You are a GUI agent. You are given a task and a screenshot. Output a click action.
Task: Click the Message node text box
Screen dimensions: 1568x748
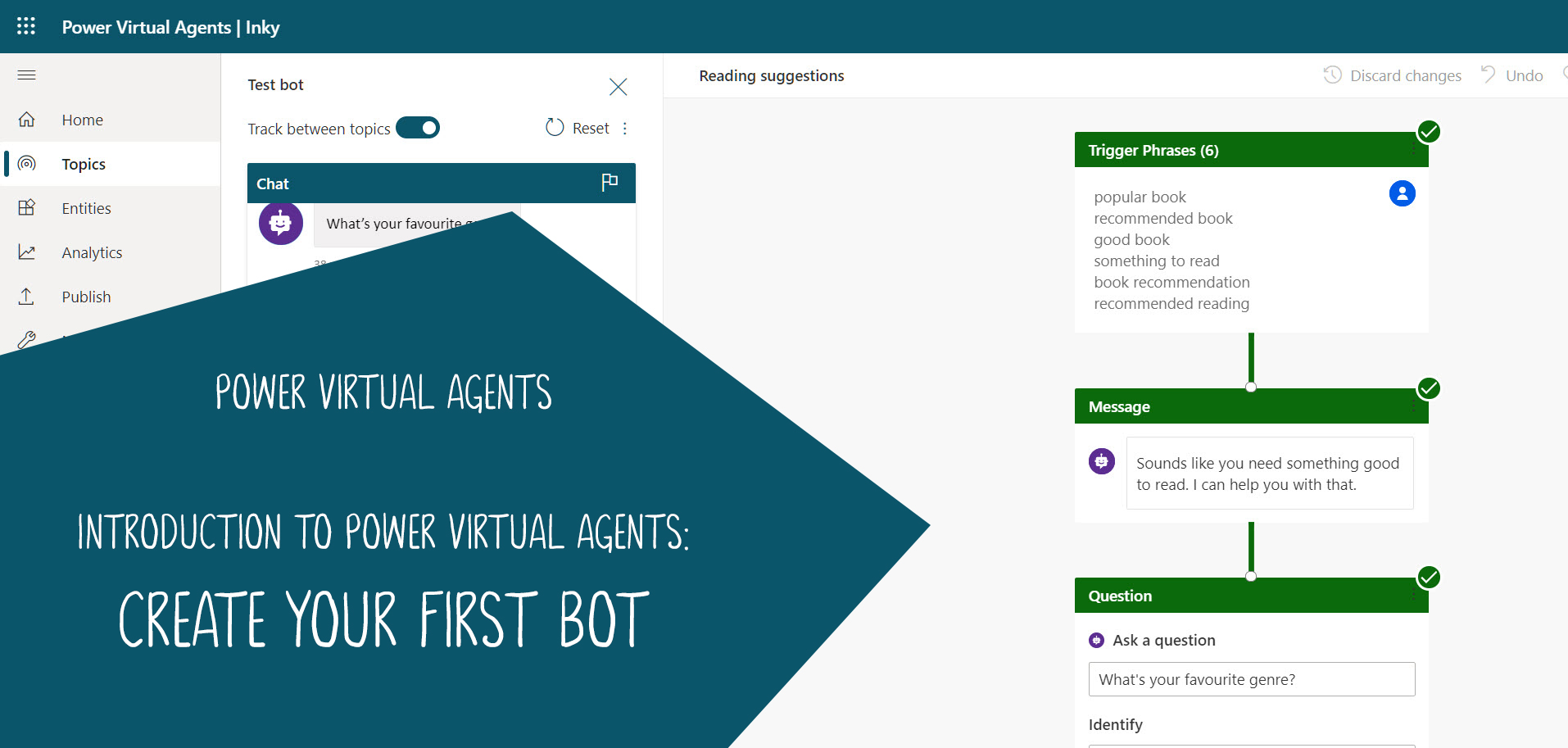(x=1270, y=474)
